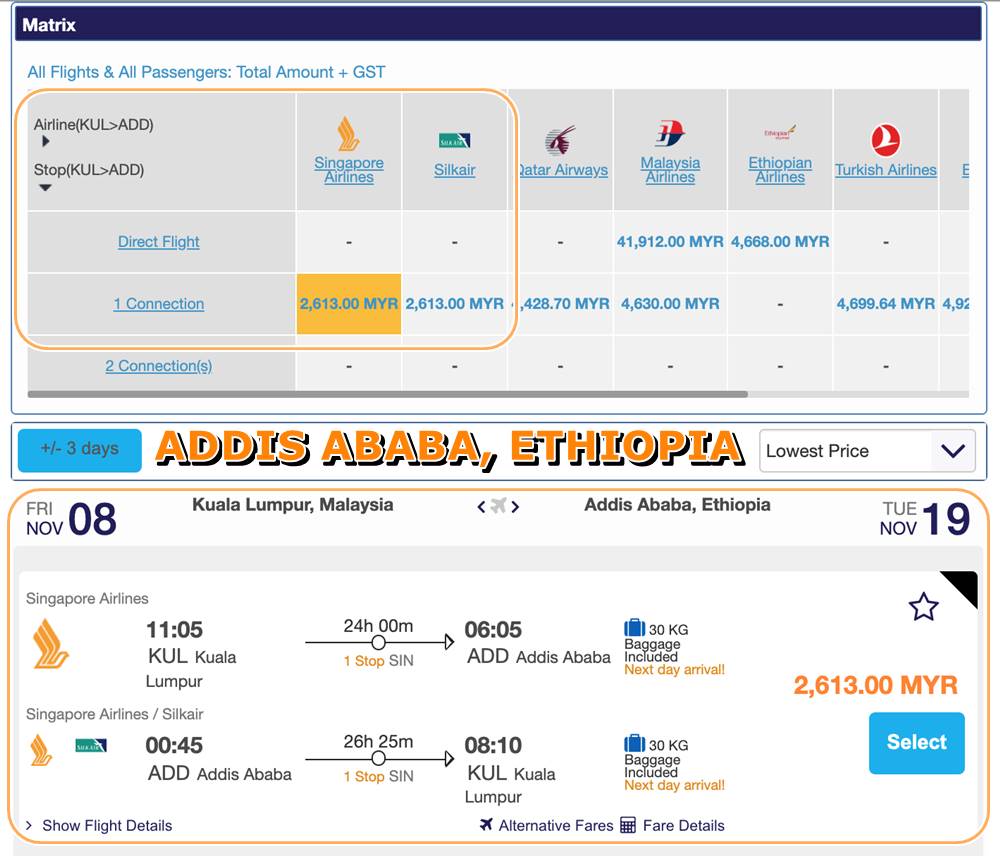This screenshot has height=856, width=1000.
Task: Open the Malaysia Airlines link in matrix
Action: [670, 170]
